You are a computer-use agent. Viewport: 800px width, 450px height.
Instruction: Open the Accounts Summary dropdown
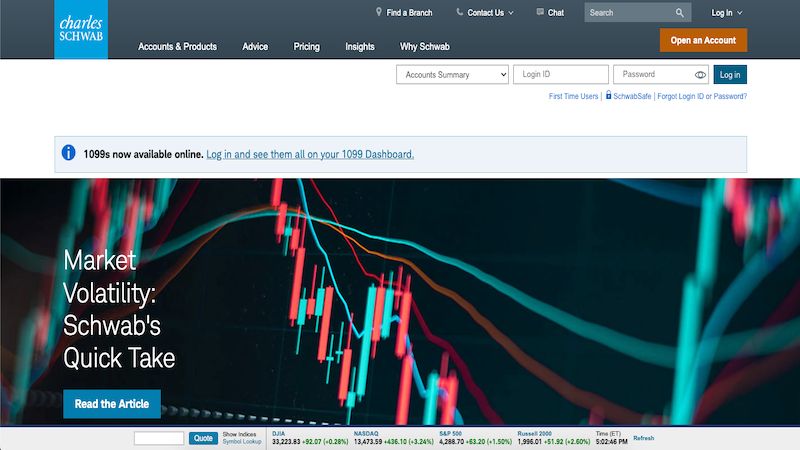pos(452,74)
